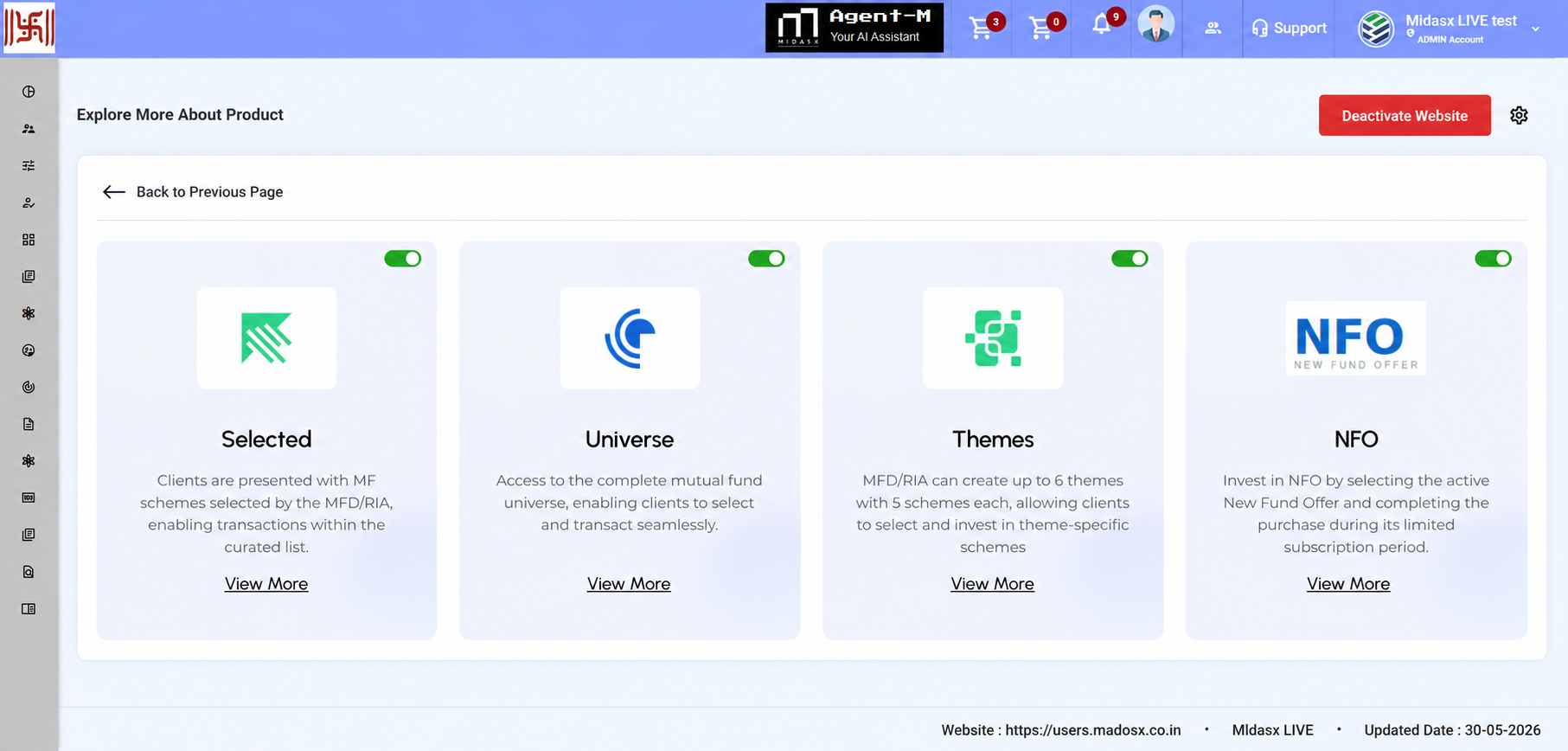Click the group people icon in header
This screenshot has width=1568, height=751.
[x=1213, y=28]
